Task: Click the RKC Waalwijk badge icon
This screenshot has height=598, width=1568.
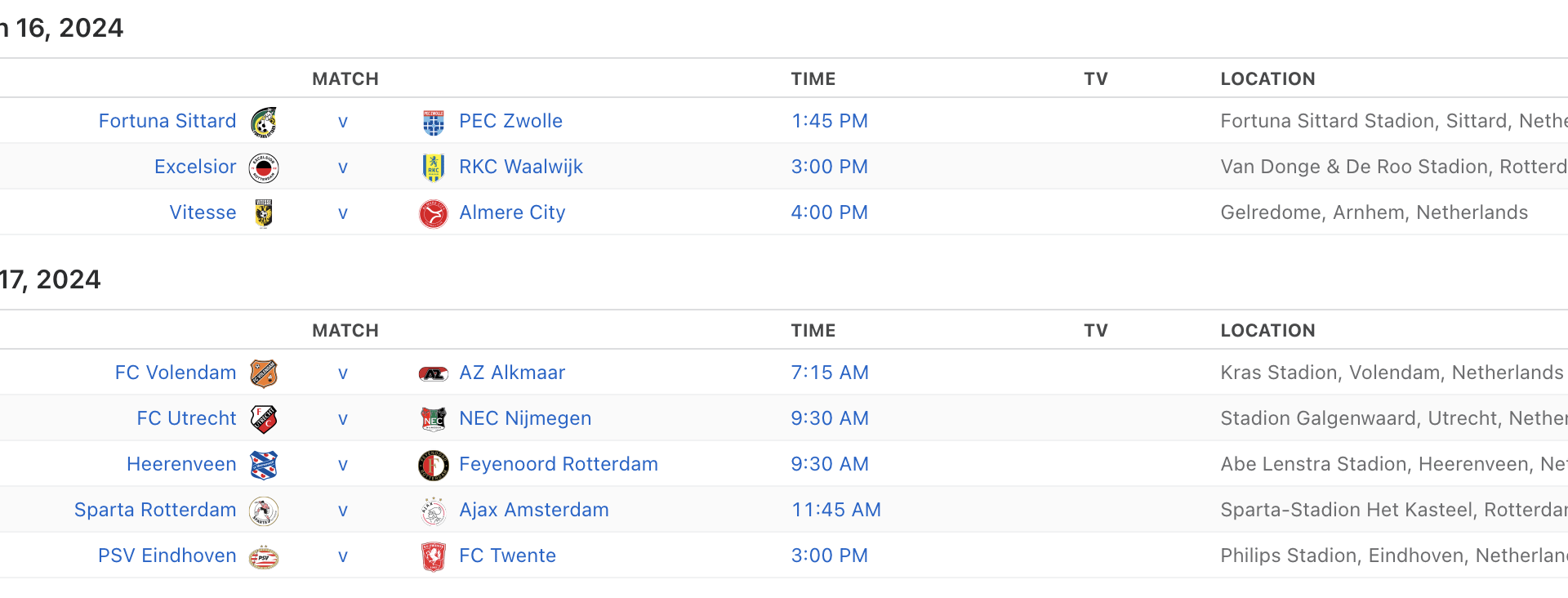Action: 434,167
